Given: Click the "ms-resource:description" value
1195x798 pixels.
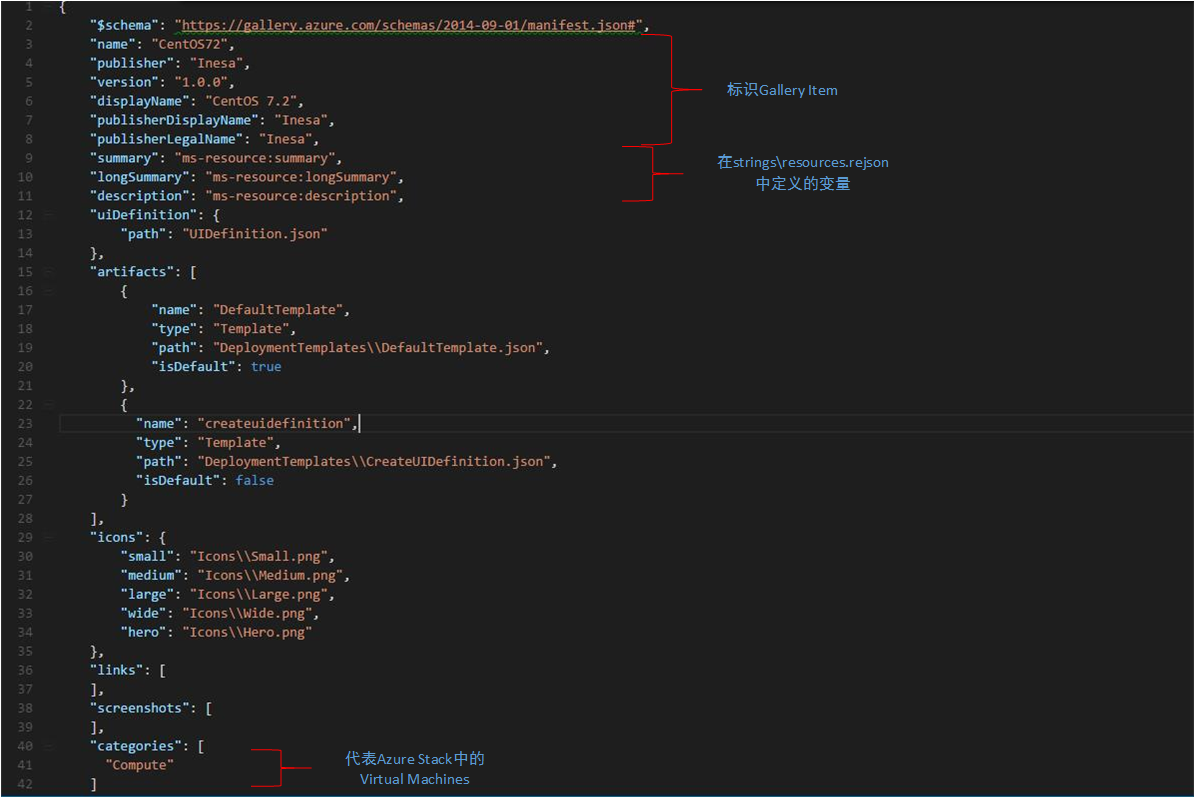Looking at the screenshot, I should tap(301, 196).
